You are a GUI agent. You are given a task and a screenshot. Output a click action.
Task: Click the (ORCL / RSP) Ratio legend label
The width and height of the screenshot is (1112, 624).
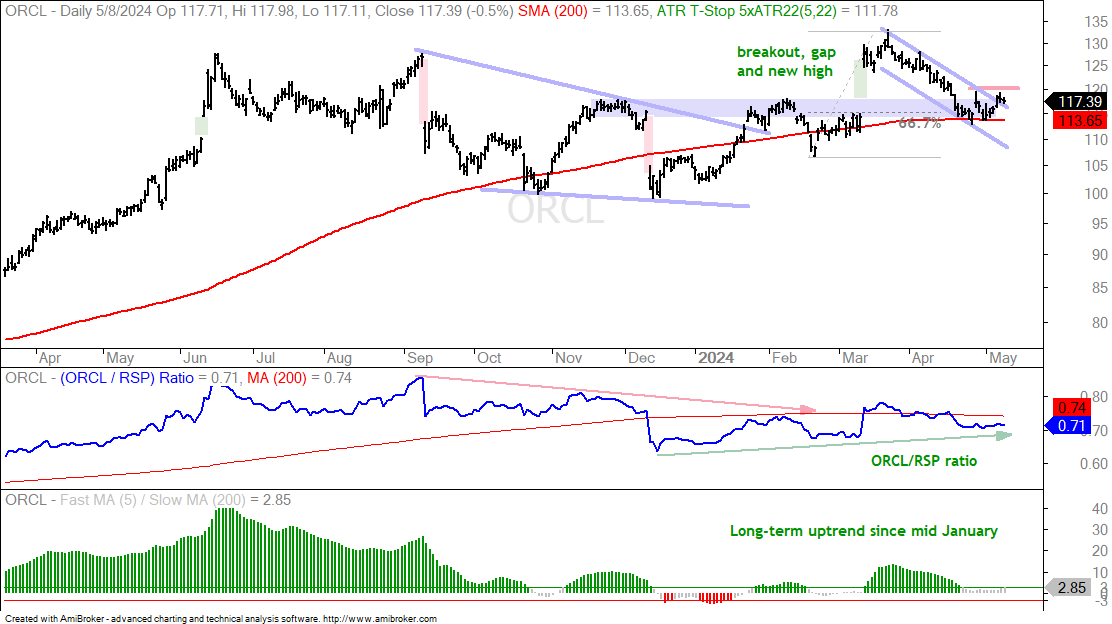[127, 378]
